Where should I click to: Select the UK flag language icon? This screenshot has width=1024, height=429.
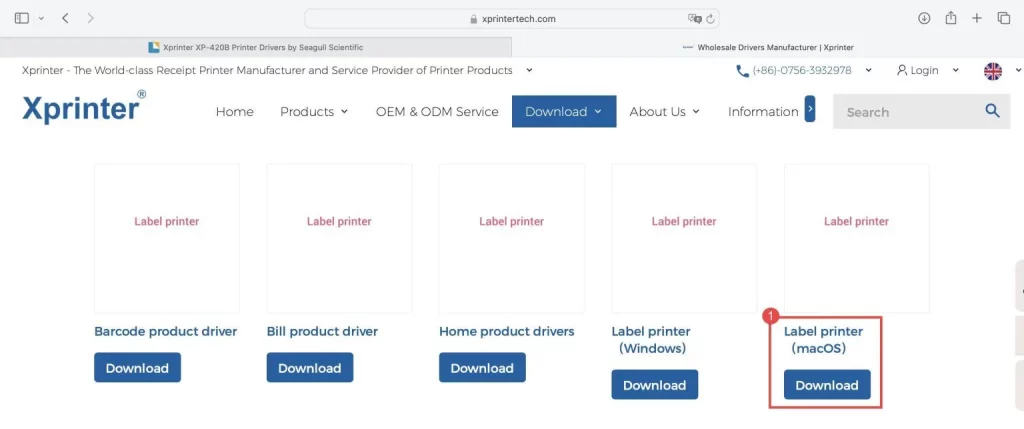coord(993,71)
